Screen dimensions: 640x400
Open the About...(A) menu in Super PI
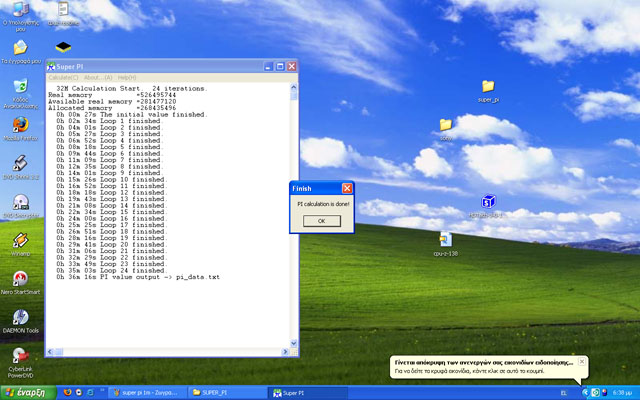point(98,78)
